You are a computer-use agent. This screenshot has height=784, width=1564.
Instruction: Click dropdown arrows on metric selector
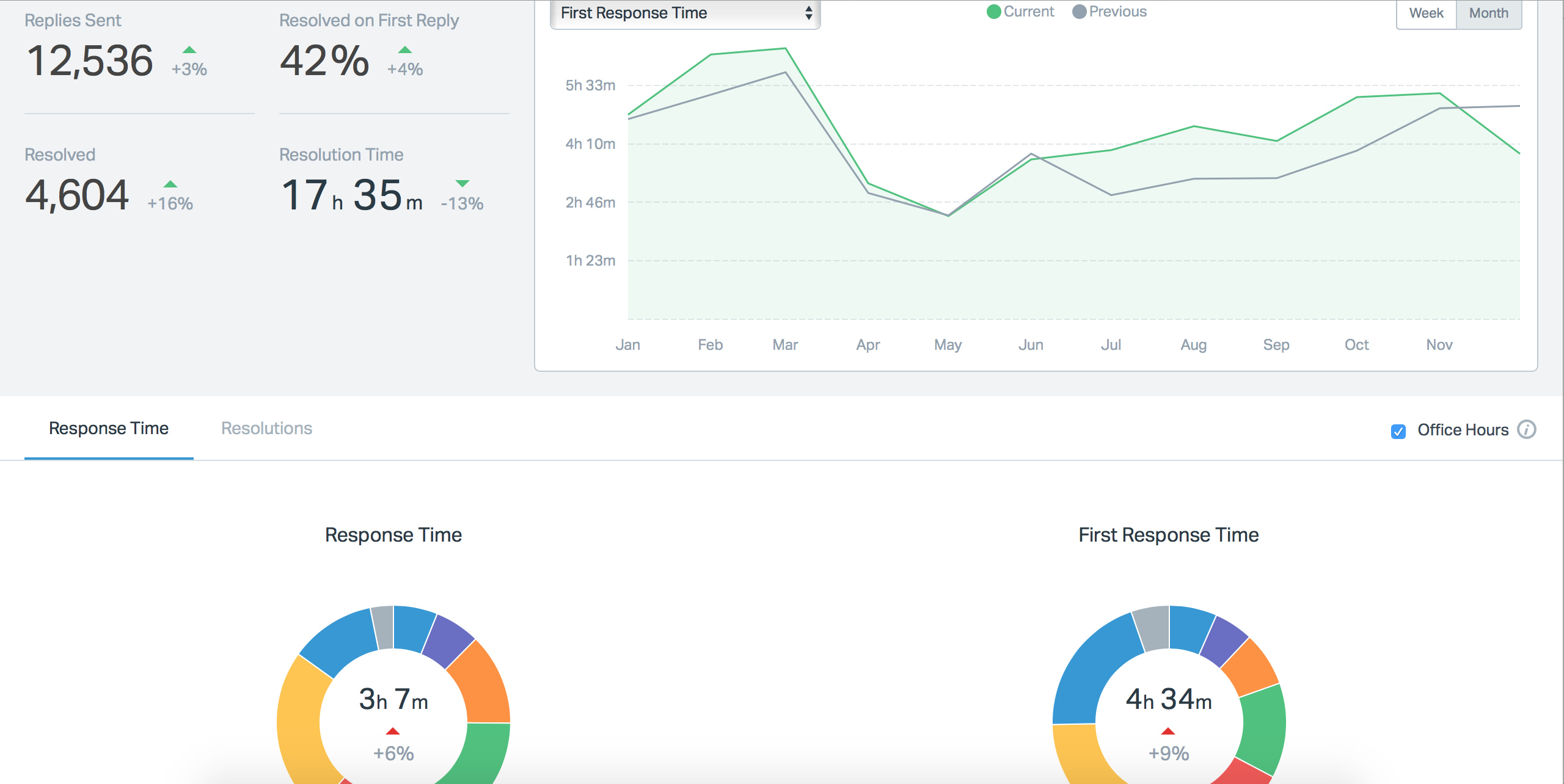tap(808, 13)
